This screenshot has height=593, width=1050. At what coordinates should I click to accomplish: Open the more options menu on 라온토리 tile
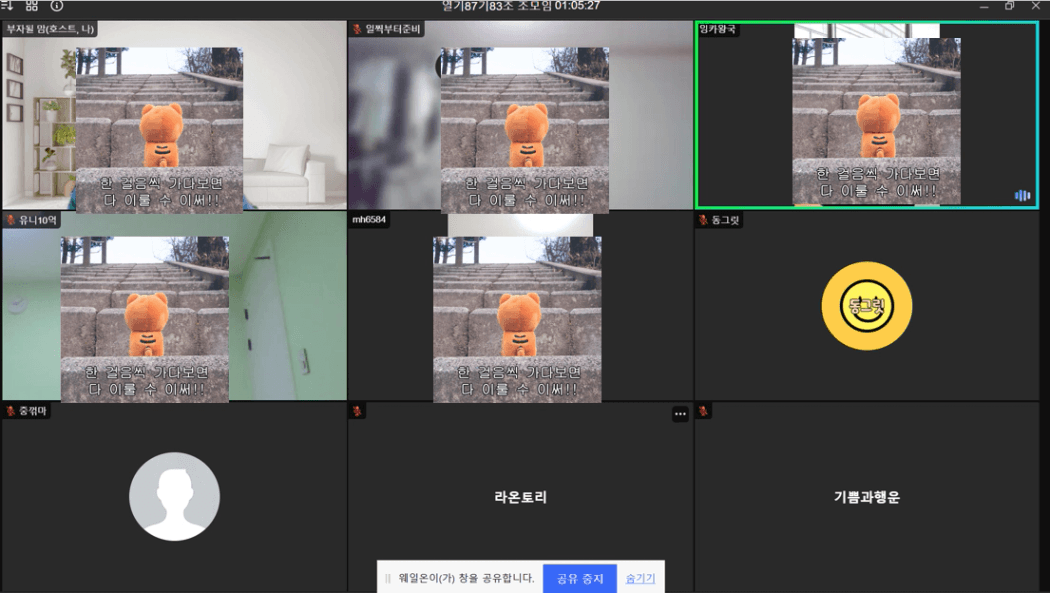coord(680,414)
